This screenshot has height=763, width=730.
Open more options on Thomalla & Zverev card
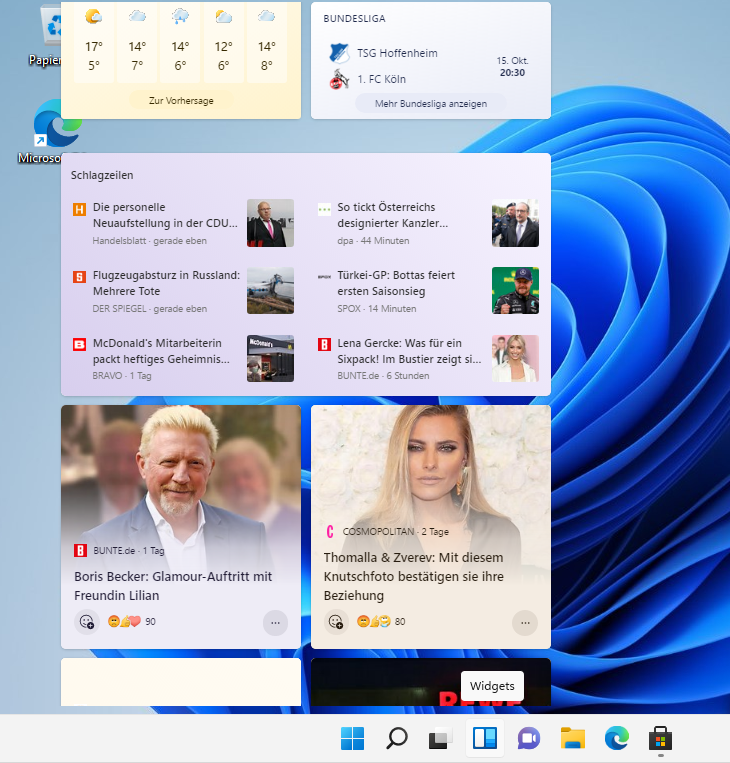point(525,623)
